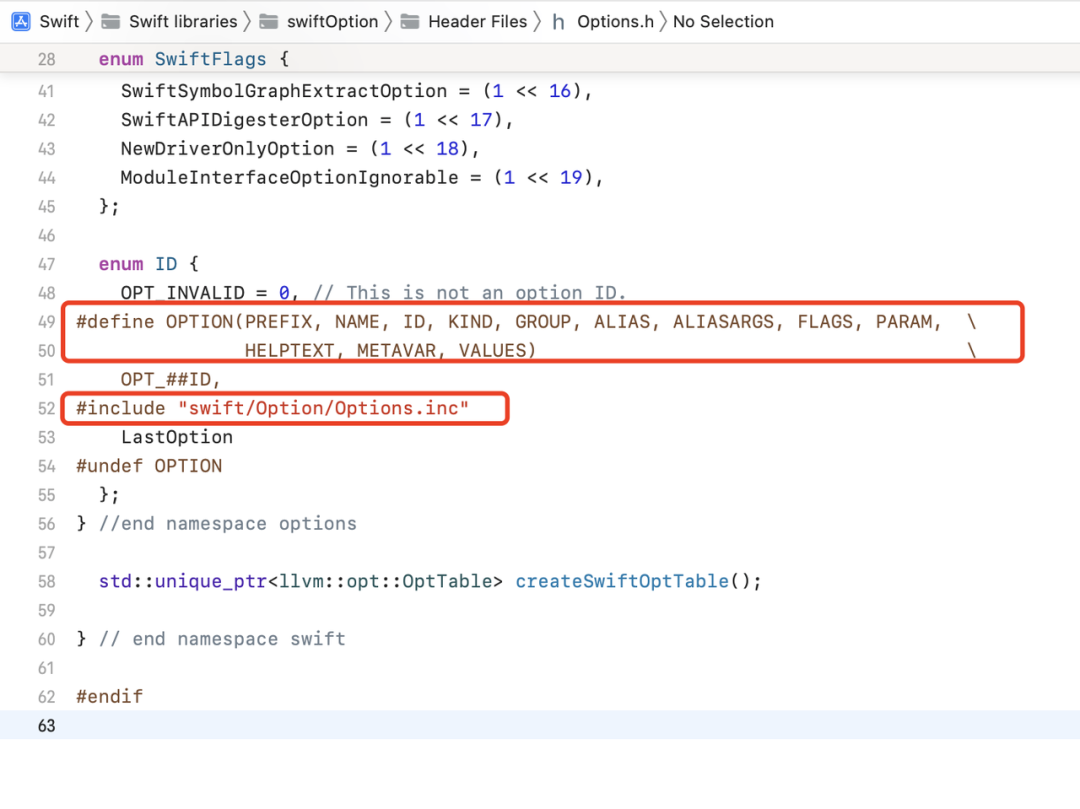Click the LastOption enum entry
The height and width of the screenshot is (809, 1080).
click(x=177, y=437)
